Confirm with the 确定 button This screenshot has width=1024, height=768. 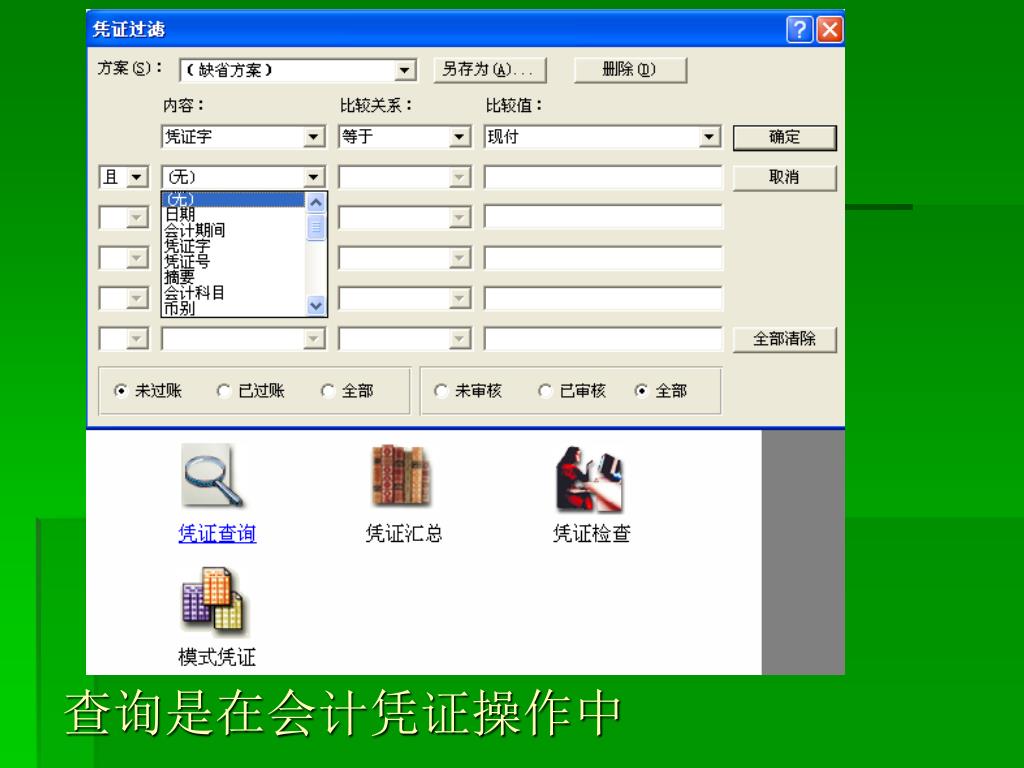pyautogui.click(x=784, y=137)
